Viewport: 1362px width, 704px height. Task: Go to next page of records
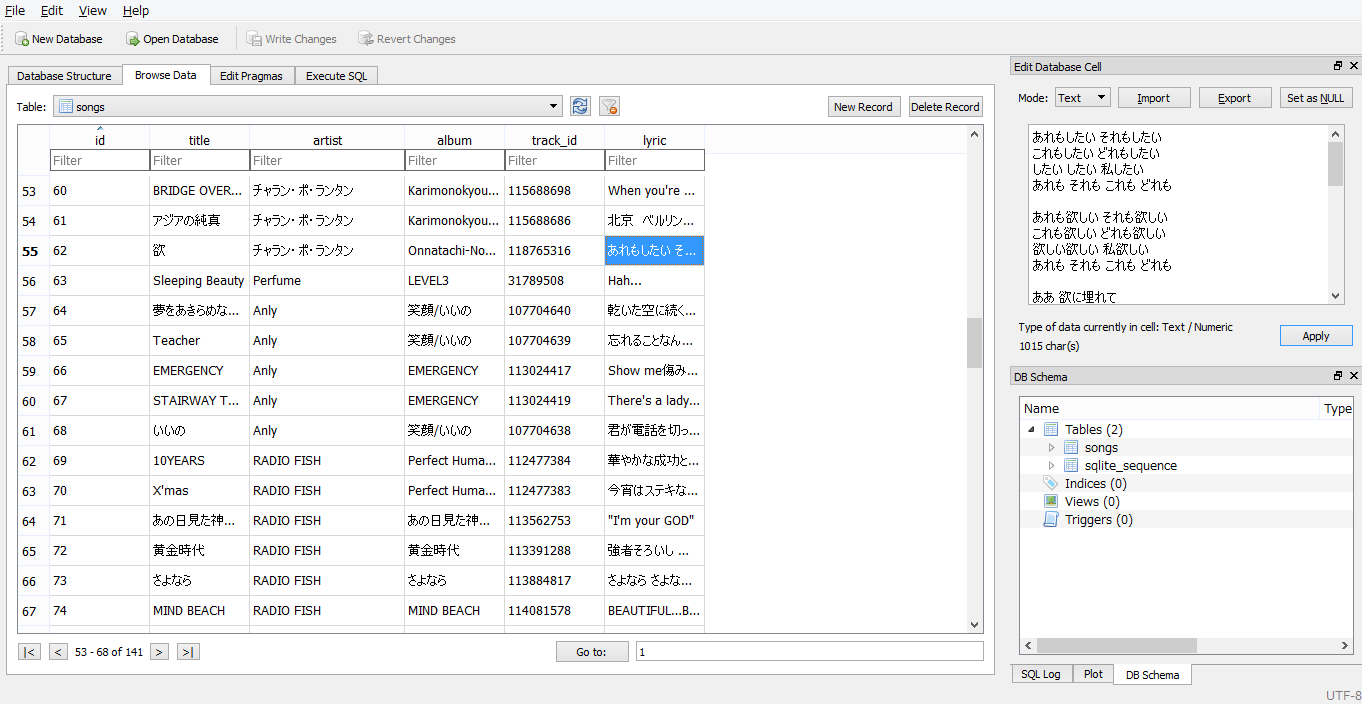pyautogui.click(x=159, y=652)
